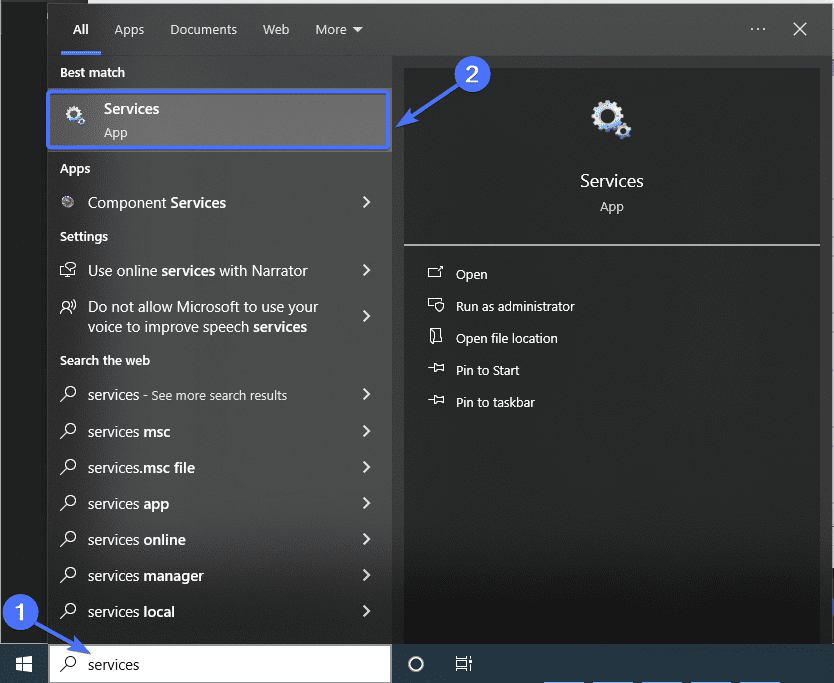Switch to the Documents tab
834x683 pixels.
tap(203, 30)
